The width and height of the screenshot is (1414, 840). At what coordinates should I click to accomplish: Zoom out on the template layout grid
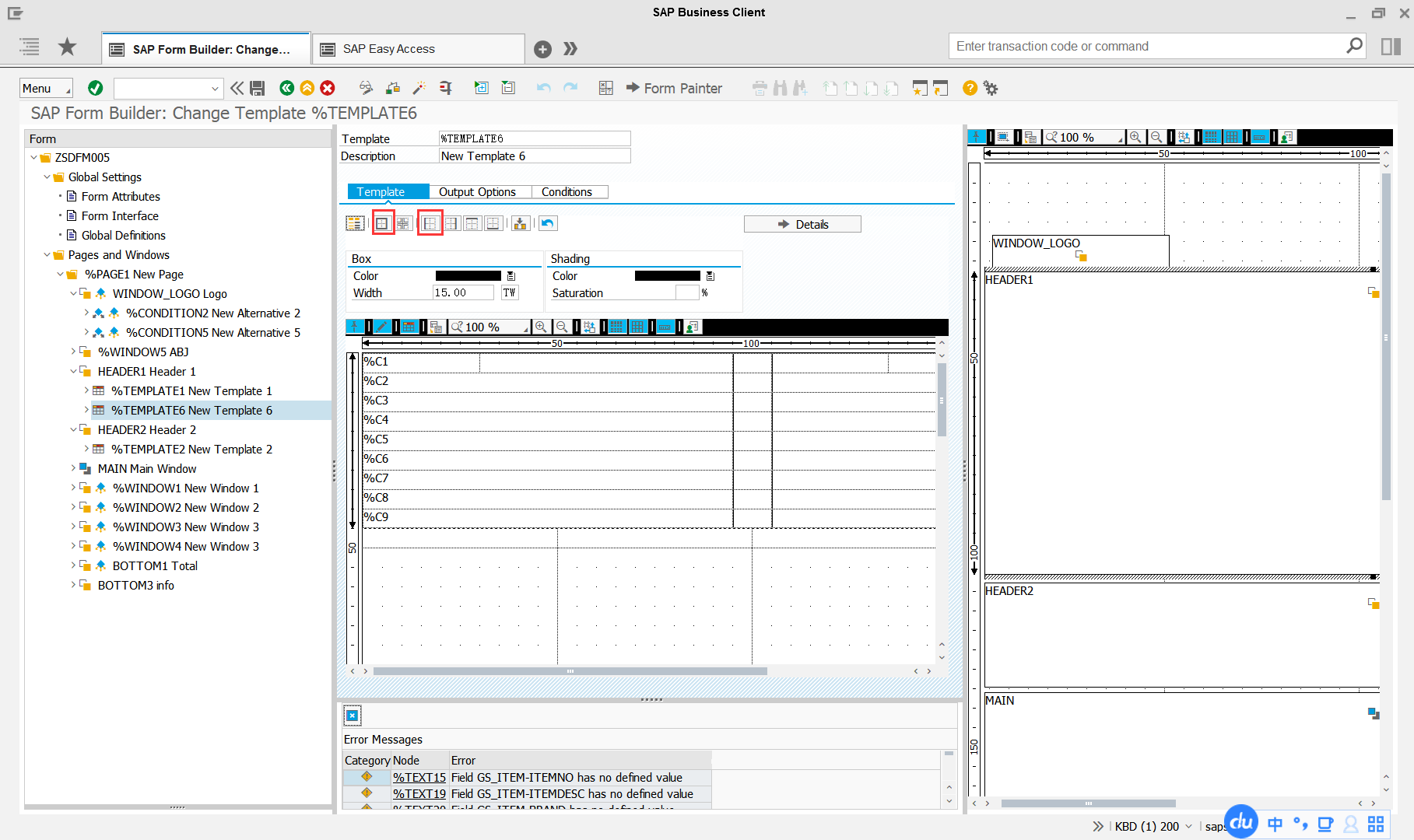click(561, 327)
